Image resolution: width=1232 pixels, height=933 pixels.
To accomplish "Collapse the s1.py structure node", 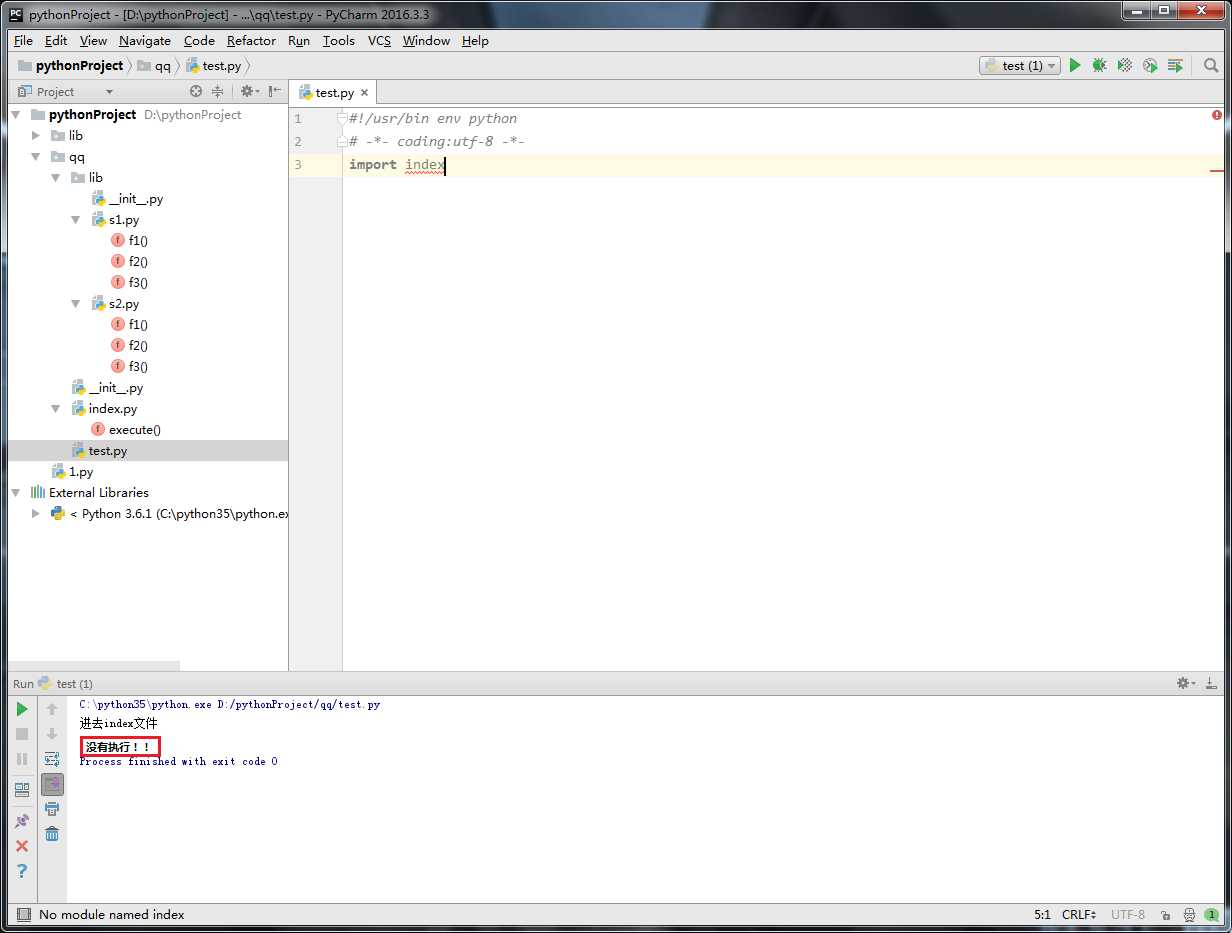I will pyautogui.click(x=76, y=220).
